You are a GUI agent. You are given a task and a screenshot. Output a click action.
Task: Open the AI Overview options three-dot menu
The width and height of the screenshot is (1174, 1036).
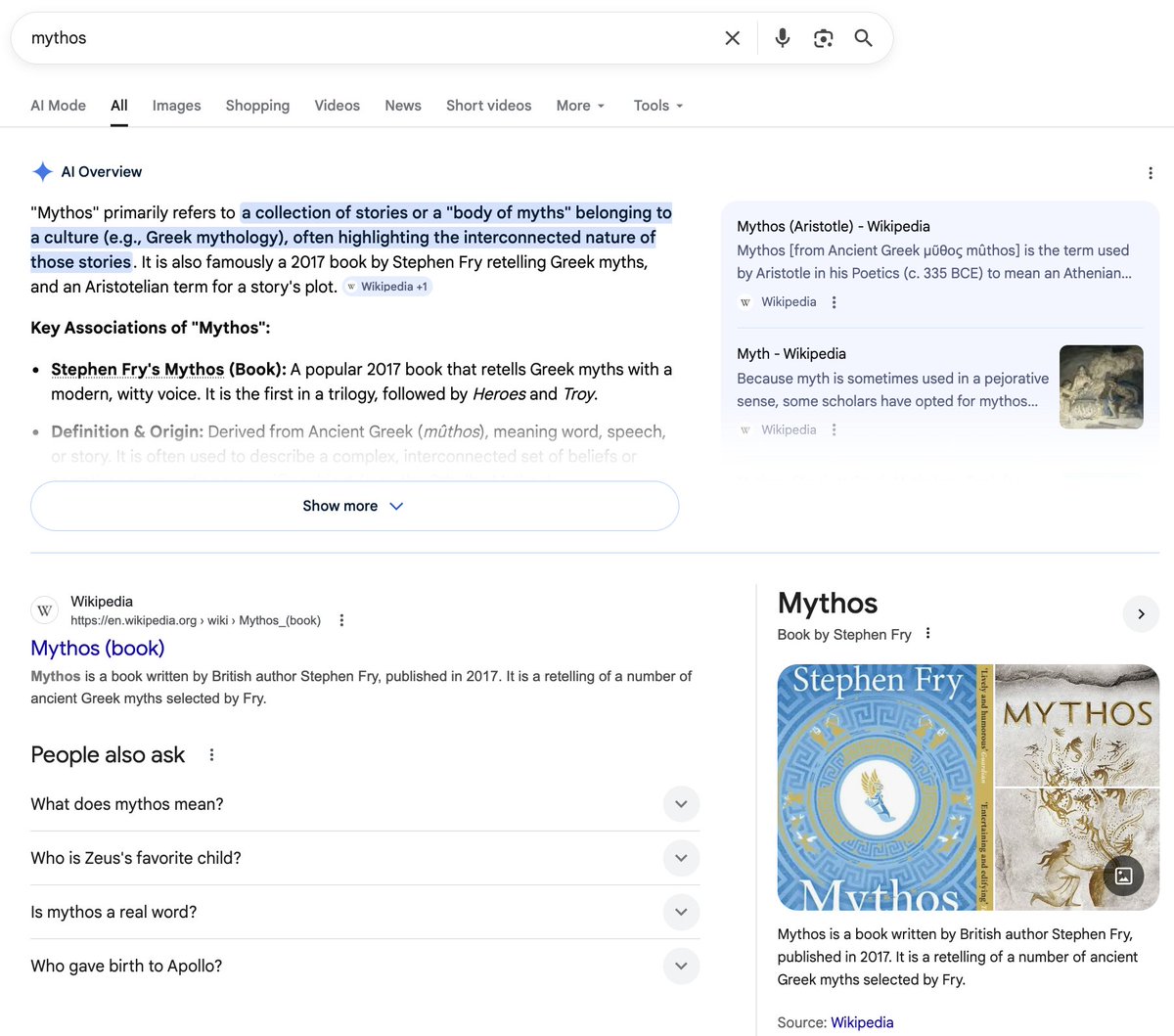pos(1151,172)
